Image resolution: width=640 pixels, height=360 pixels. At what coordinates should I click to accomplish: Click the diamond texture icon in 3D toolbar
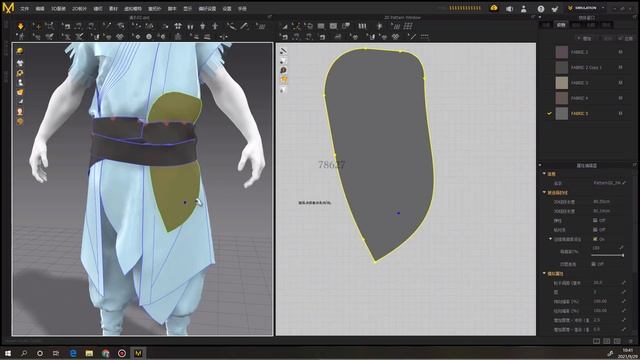click(120, 37)
